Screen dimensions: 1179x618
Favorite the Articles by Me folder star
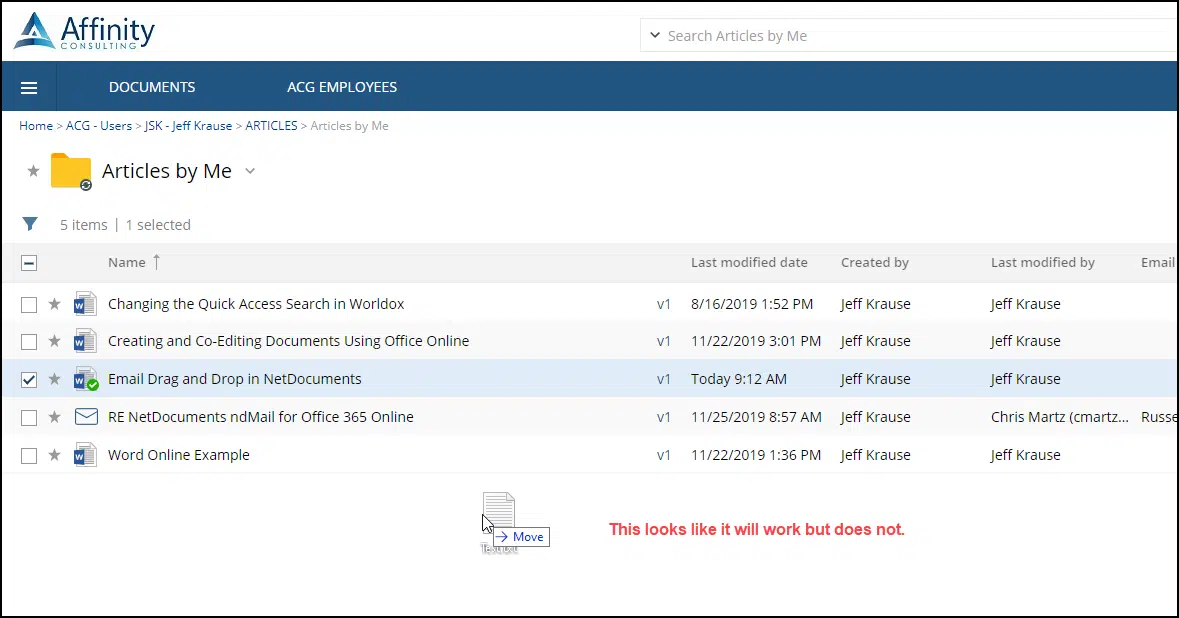point(33,171)
